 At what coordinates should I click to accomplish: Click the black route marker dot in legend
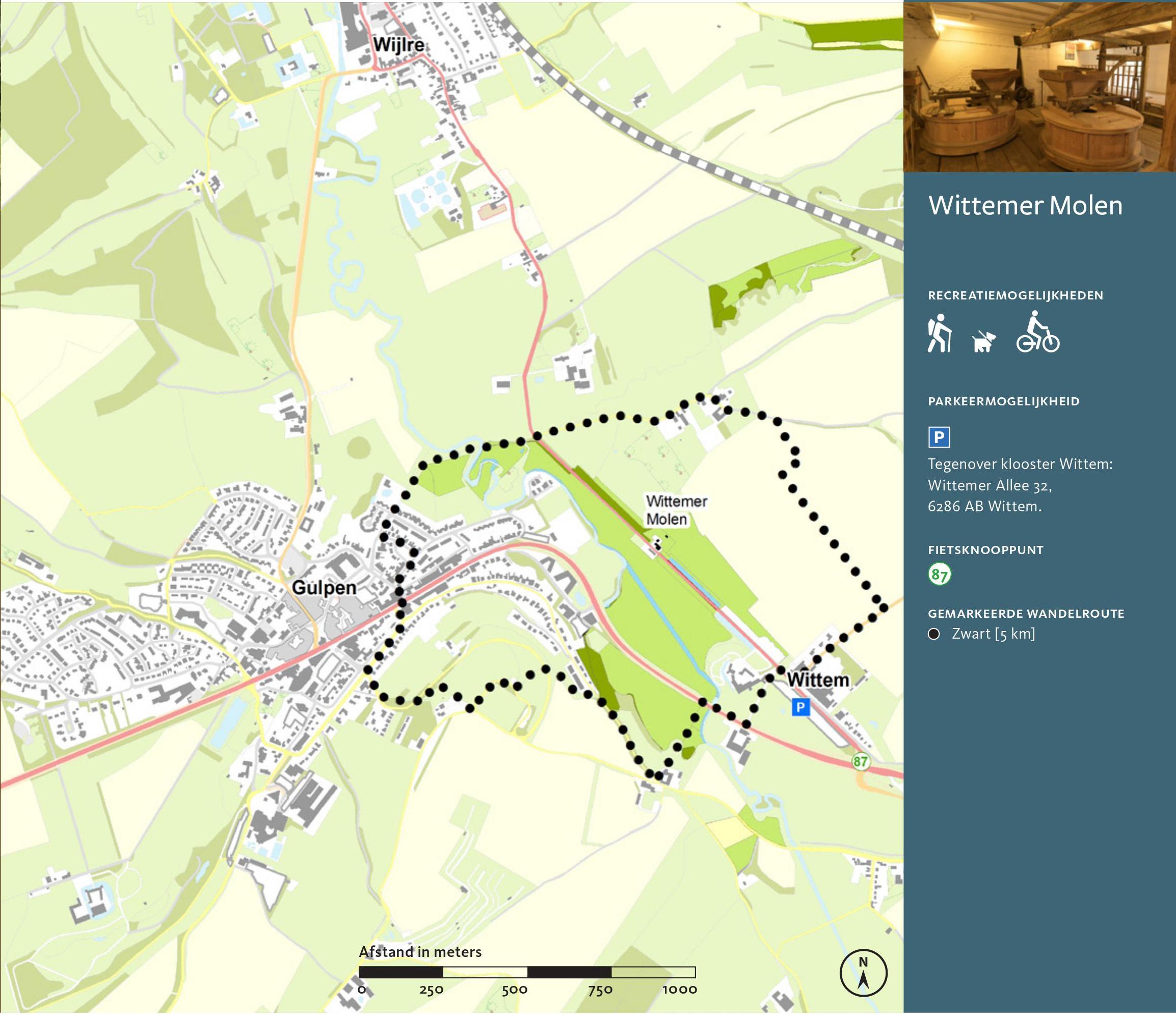pyautogui.click(x=933, y=634)
